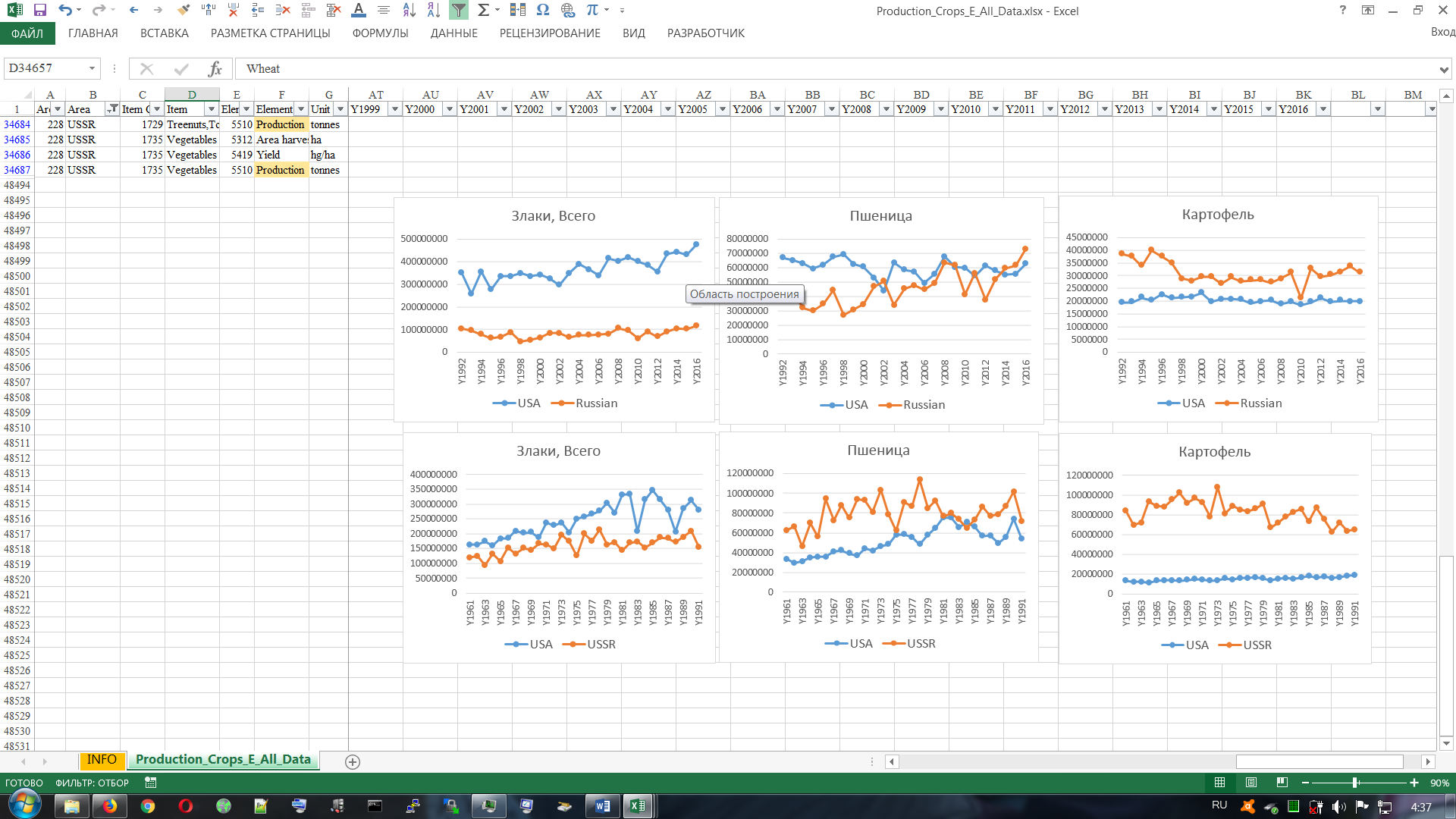Click the font color A icon
Screen dimensions: 1456x819
[359, 11]
